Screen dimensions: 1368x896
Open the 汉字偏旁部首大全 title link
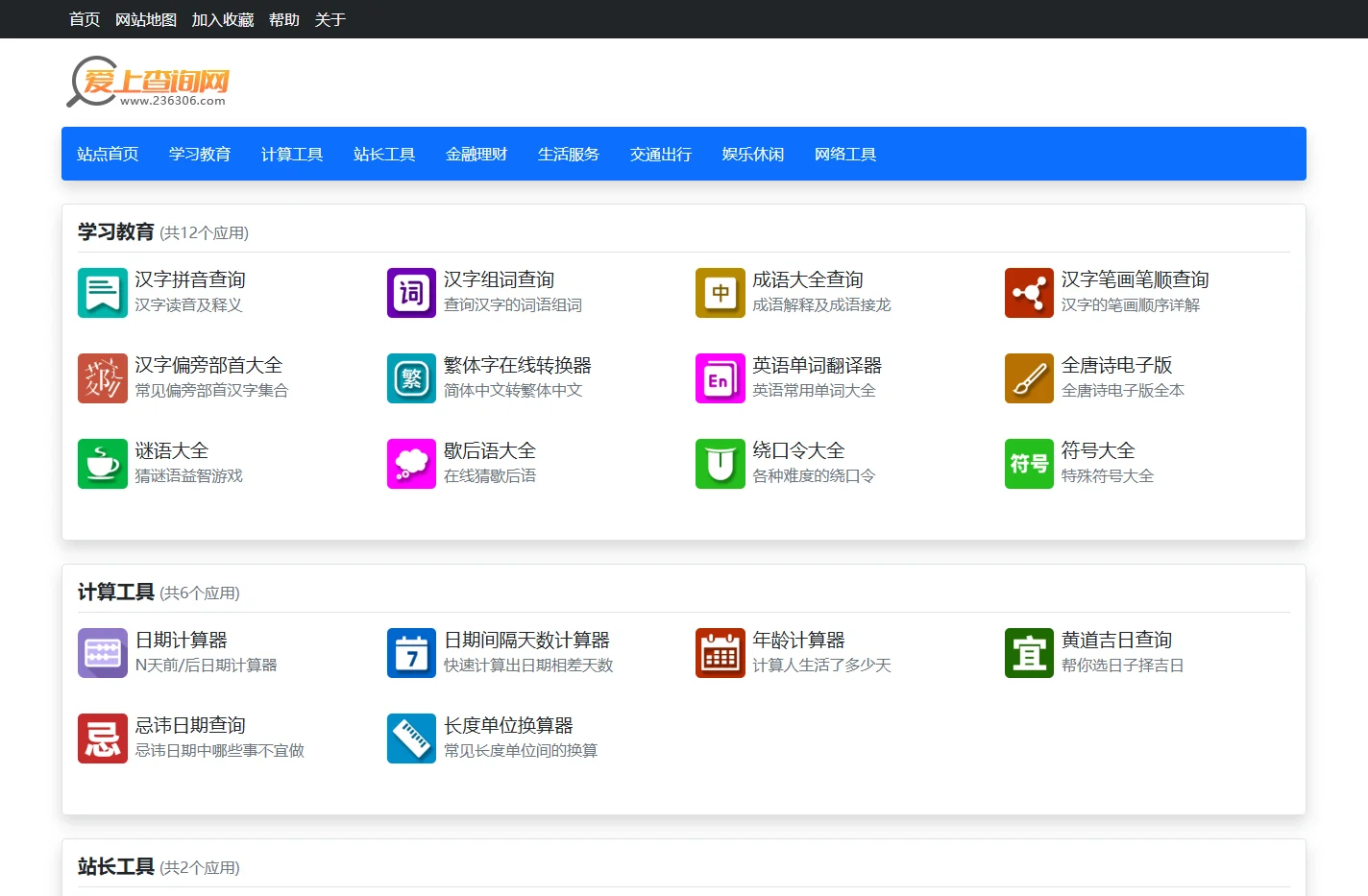[208, 365]
